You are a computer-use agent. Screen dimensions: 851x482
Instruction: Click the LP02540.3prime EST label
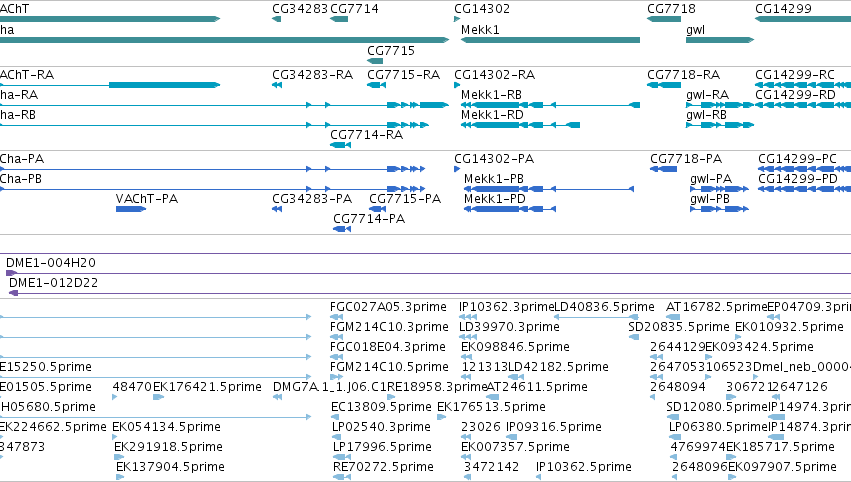click(x=381, y=427)
